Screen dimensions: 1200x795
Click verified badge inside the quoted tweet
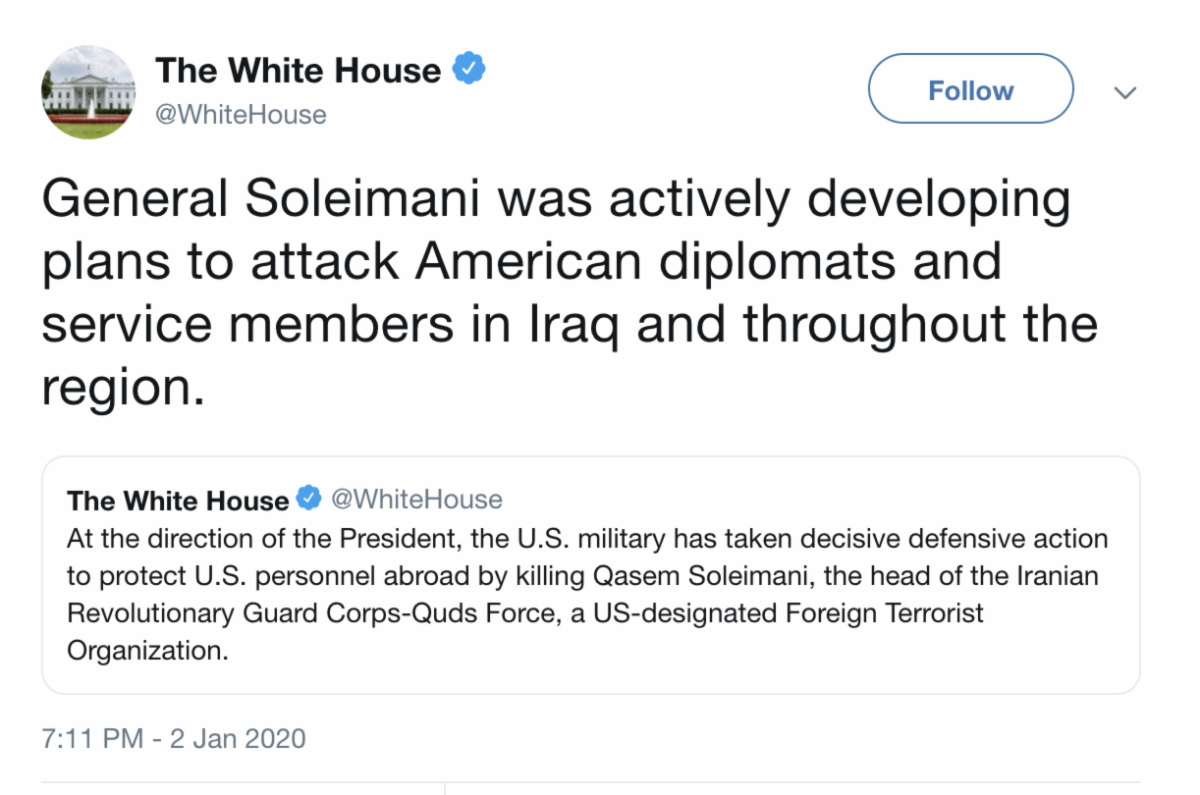(309, 498)
